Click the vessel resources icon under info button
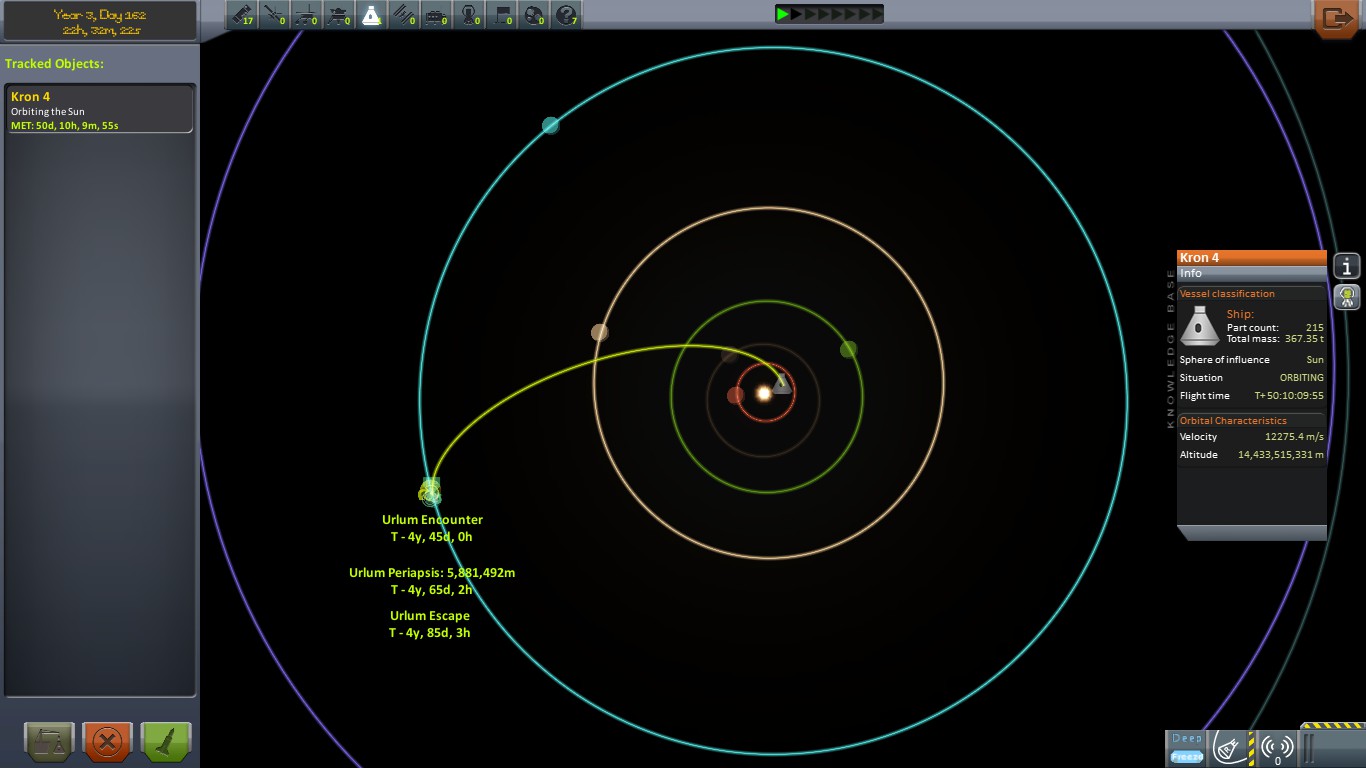The image size is (1366, 768). tap(1347, 297)
